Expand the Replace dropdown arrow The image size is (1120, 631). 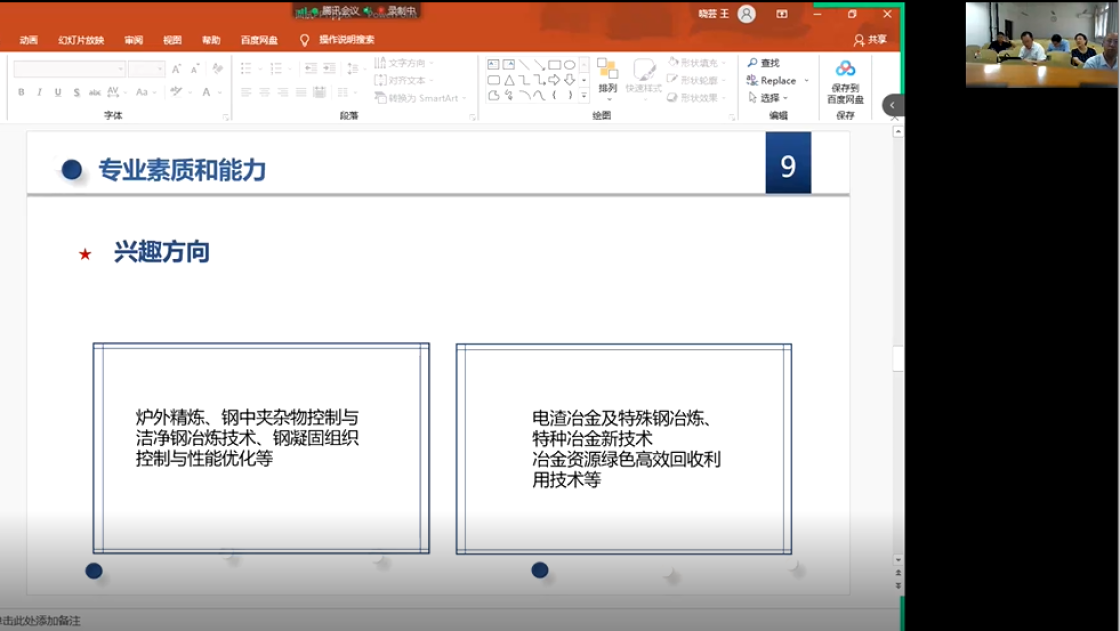coord(806,81)
